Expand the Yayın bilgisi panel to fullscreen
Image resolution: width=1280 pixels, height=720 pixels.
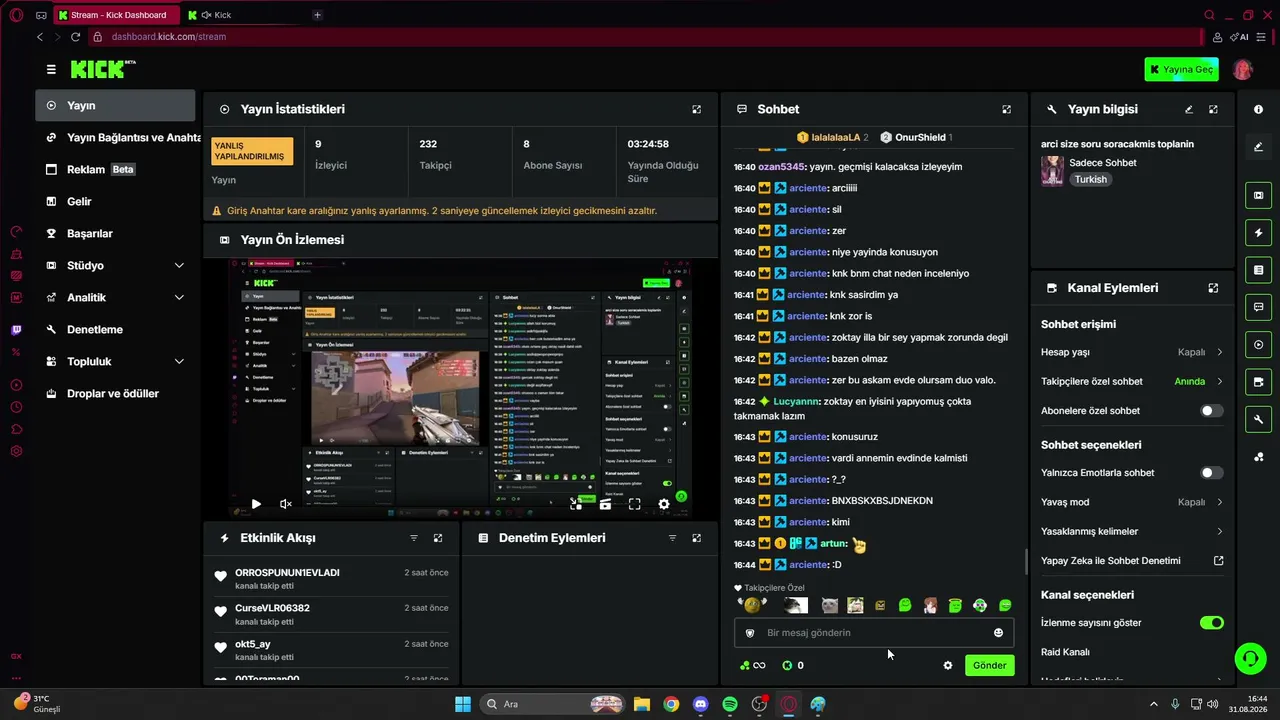(1213, 109)
